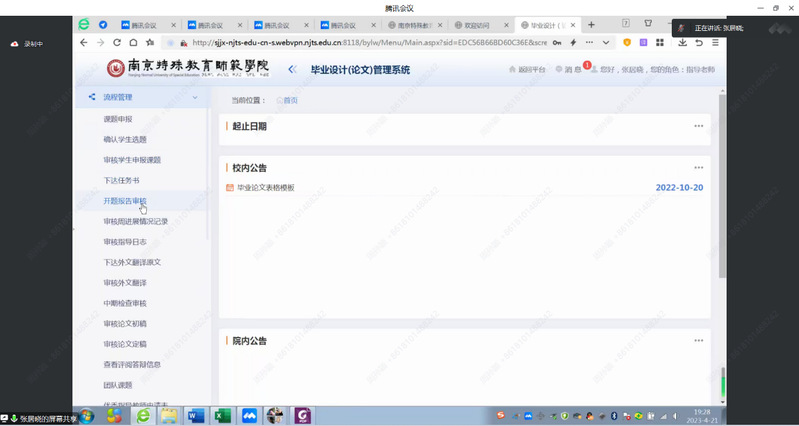The image size is (799, 426).
Task: Open Word from the Windows taskbar
Action: coord(196,415)
